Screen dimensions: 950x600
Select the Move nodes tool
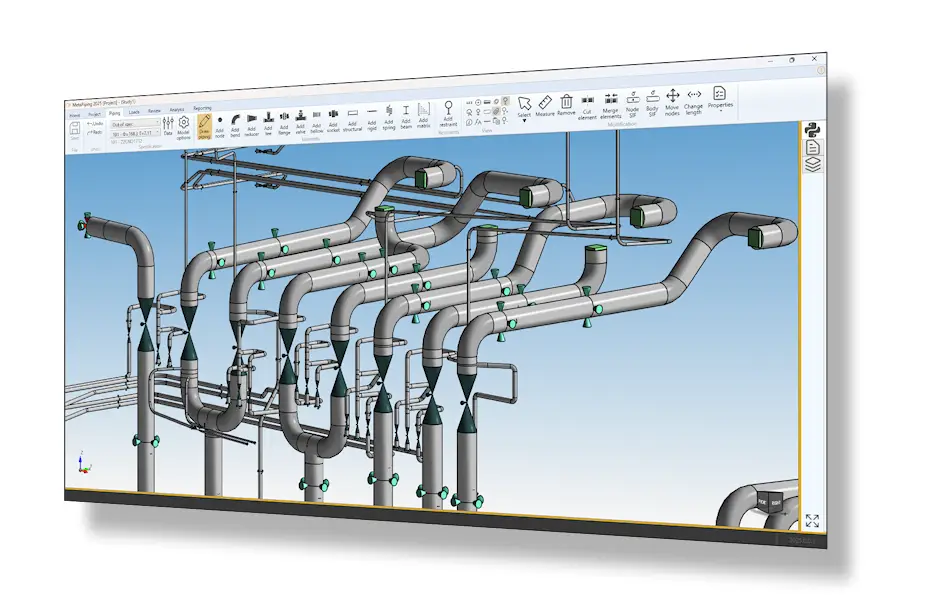pos(672,99)
